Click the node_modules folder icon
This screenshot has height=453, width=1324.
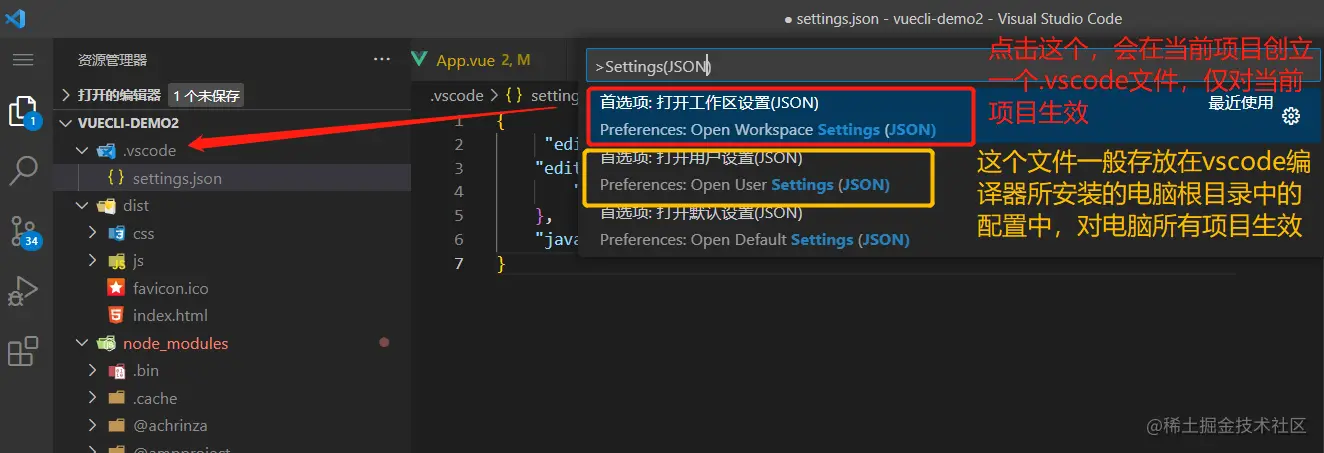(x=106, y=343)
